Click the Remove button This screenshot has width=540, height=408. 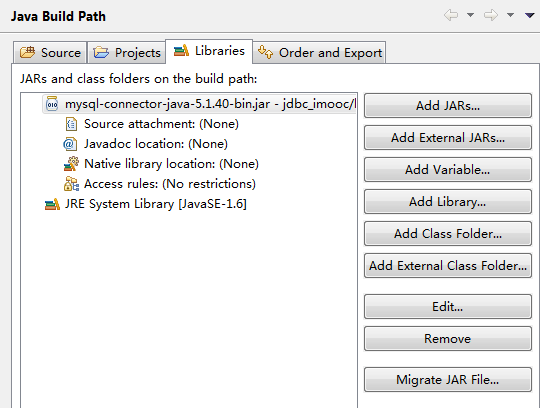point(448,339)
